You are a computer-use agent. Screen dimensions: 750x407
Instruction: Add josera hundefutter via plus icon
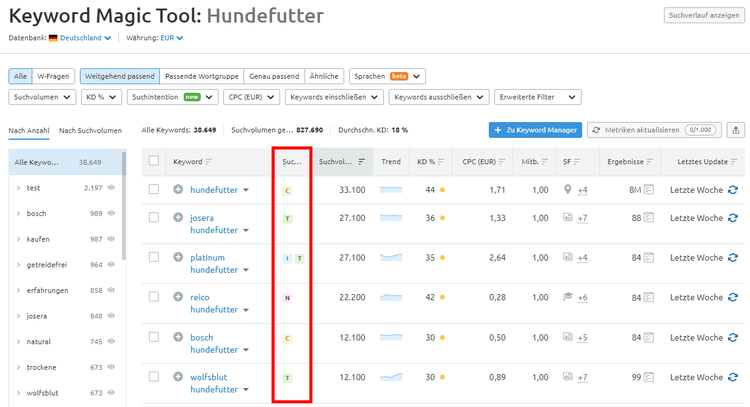coord(178,217)
